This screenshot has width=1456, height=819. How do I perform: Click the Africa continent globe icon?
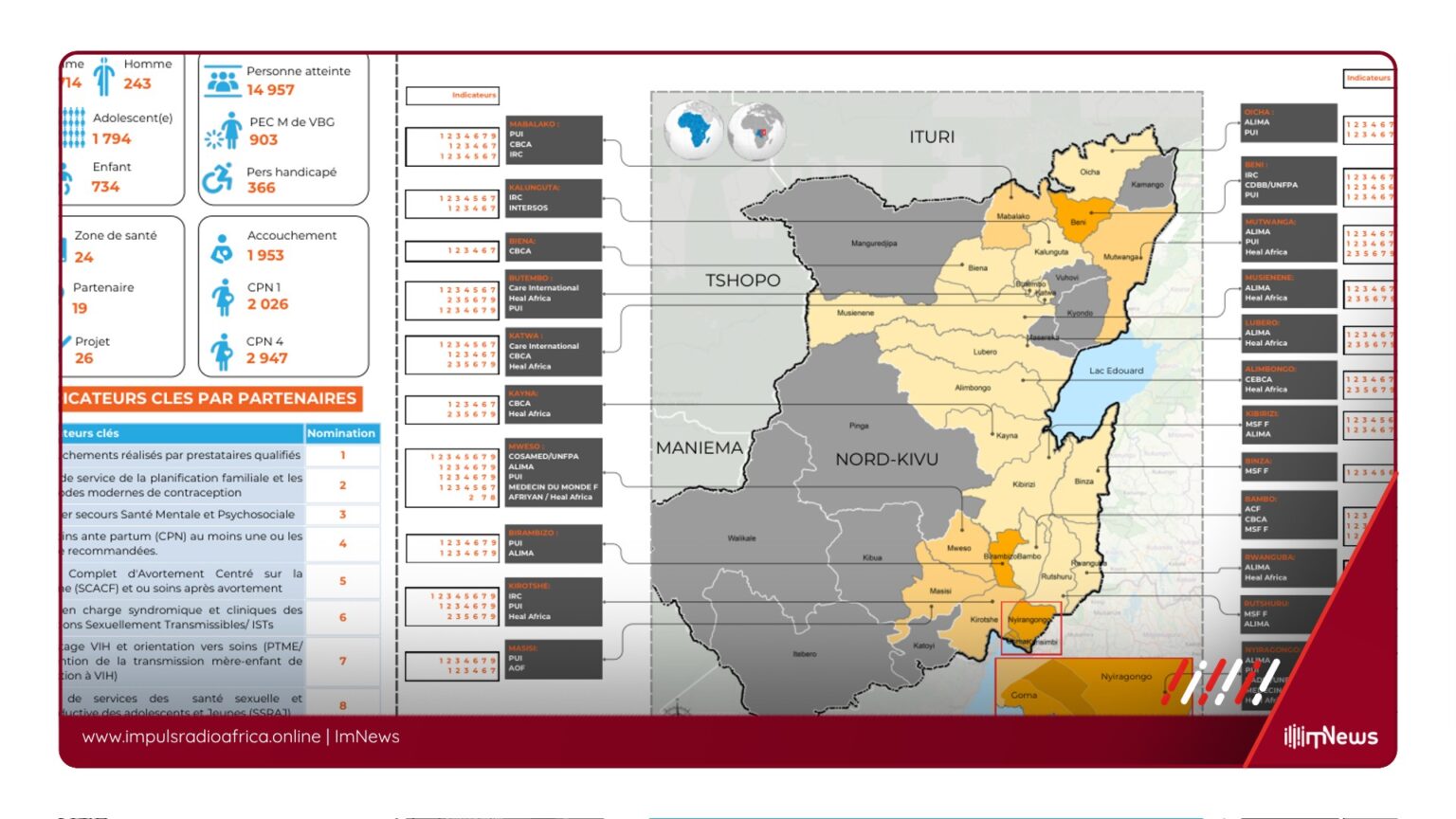click(694, 131)
